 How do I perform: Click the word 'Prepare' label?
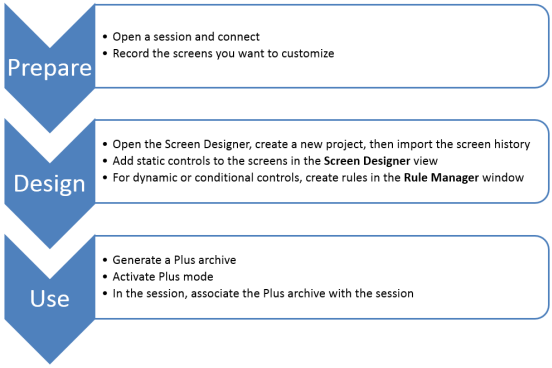(50, 68)
